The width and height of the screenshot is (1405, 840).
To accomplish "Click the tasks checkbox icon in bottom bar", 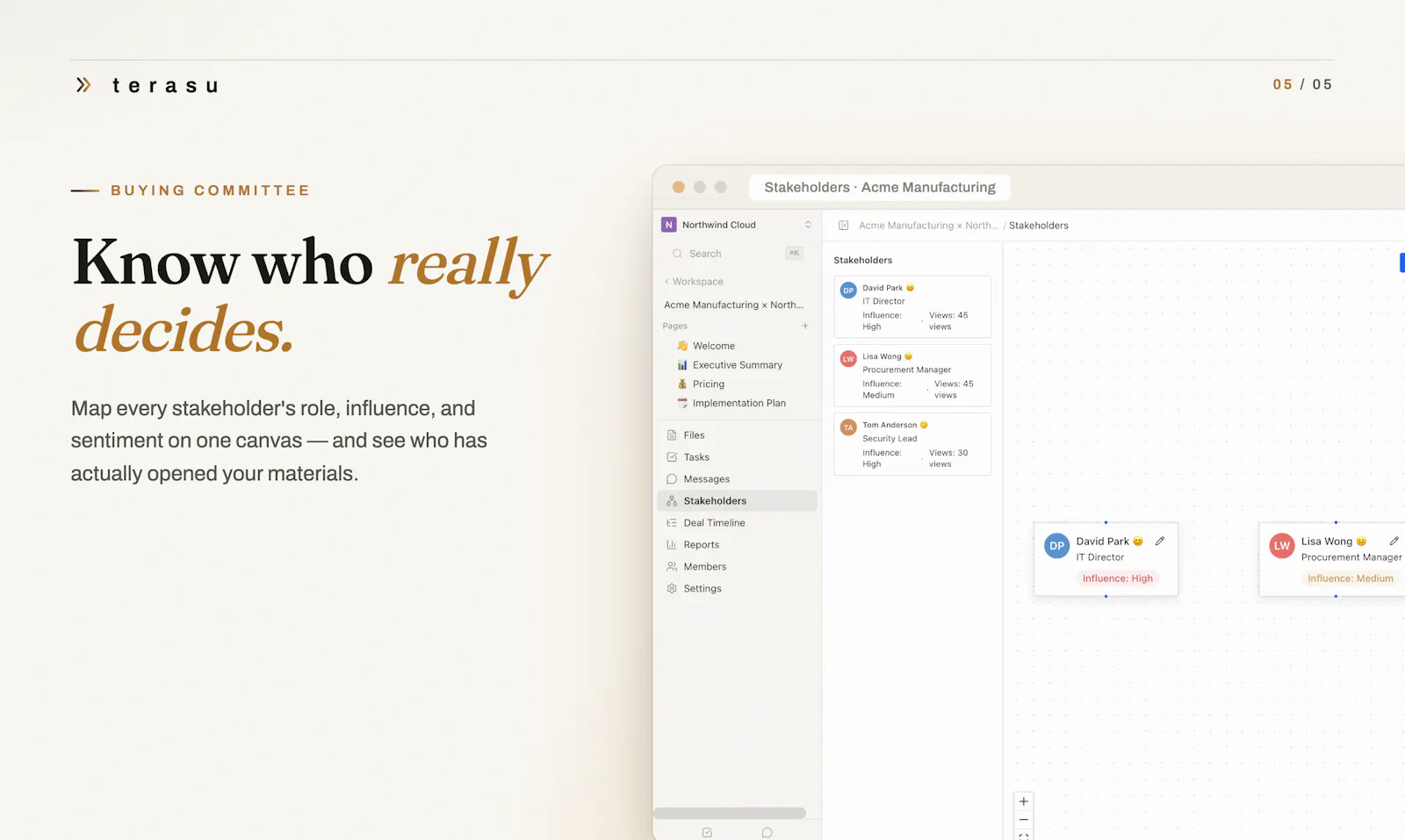I will point(707,832).
